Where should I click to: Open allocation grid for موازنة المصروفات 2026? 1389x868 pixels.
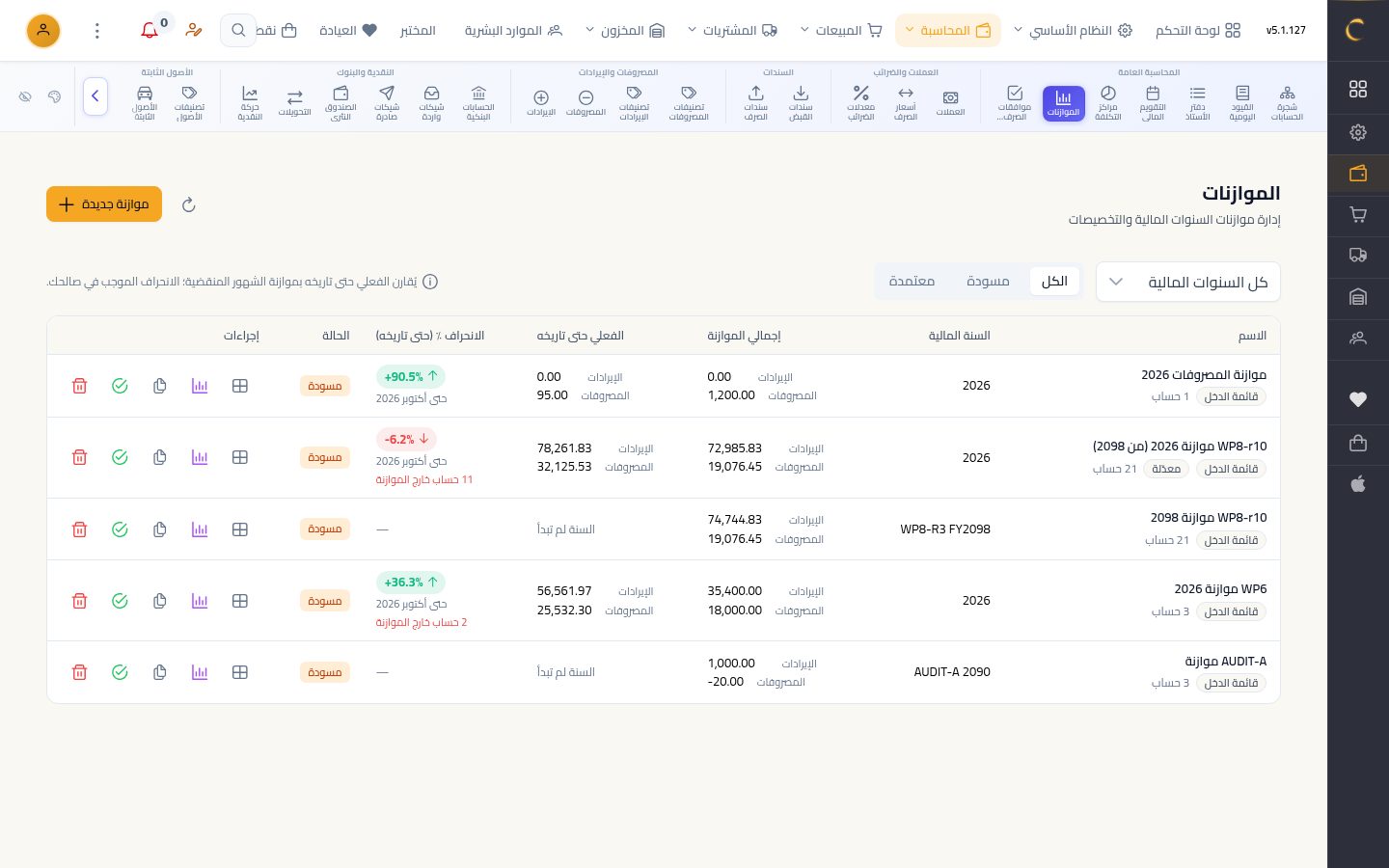point(240,386)
